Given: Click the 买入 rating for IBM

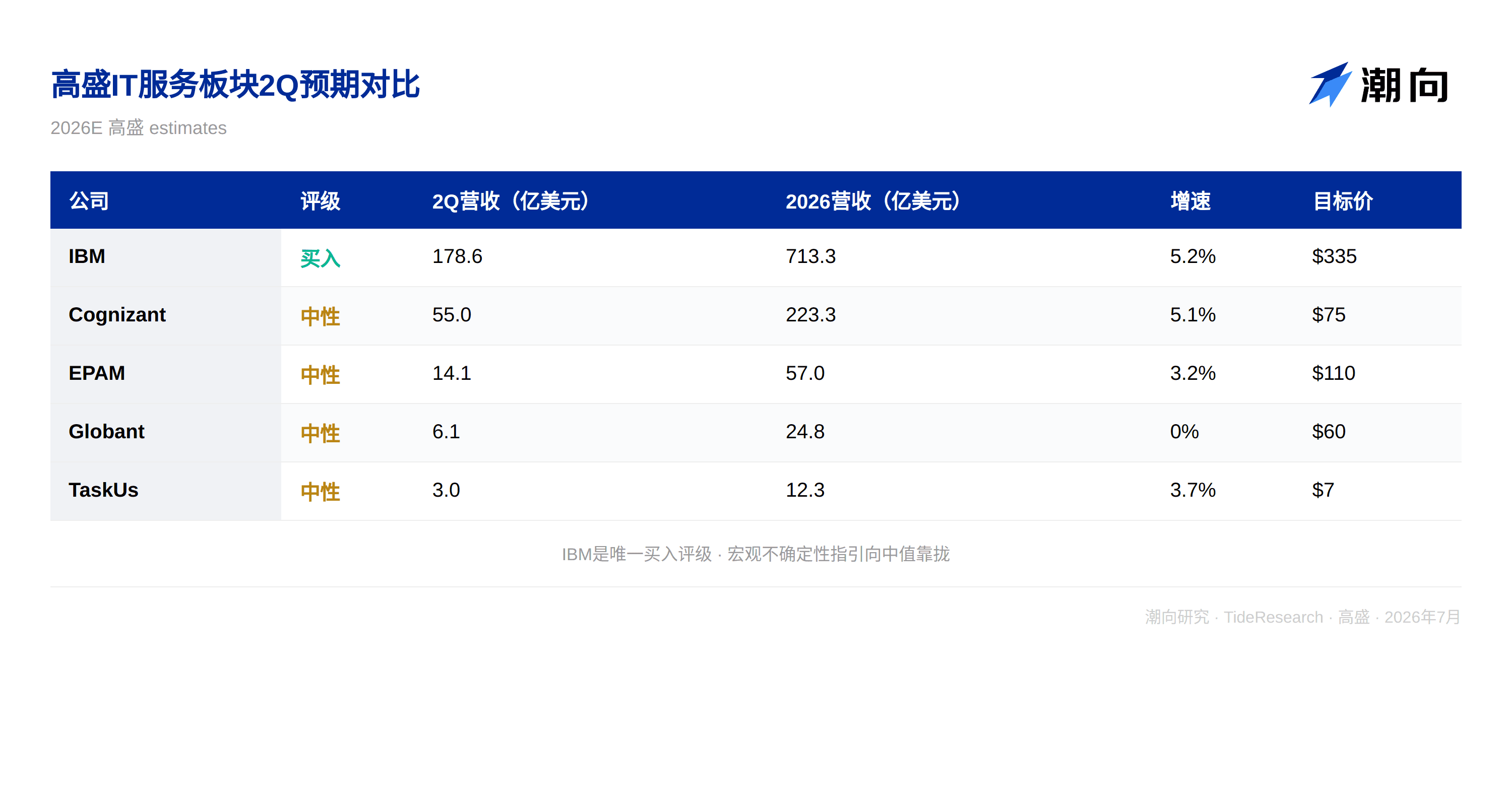Looking at the screenshot, I should [x=321, y=258].
